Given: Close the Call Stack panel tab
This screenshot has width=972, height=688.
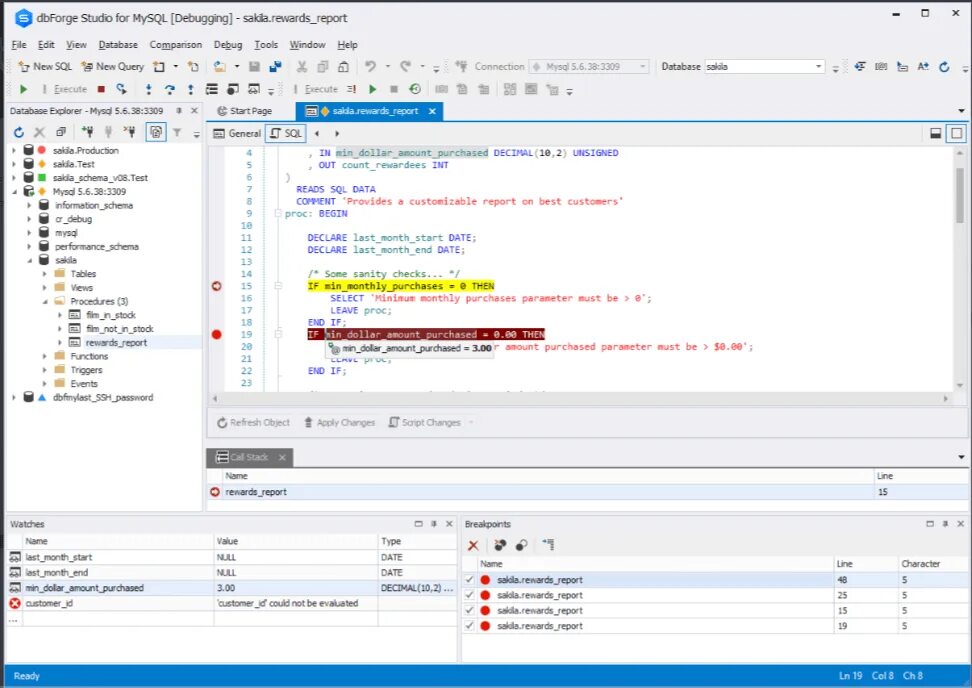Looking at the screenshot, I should tap(282, 457).
